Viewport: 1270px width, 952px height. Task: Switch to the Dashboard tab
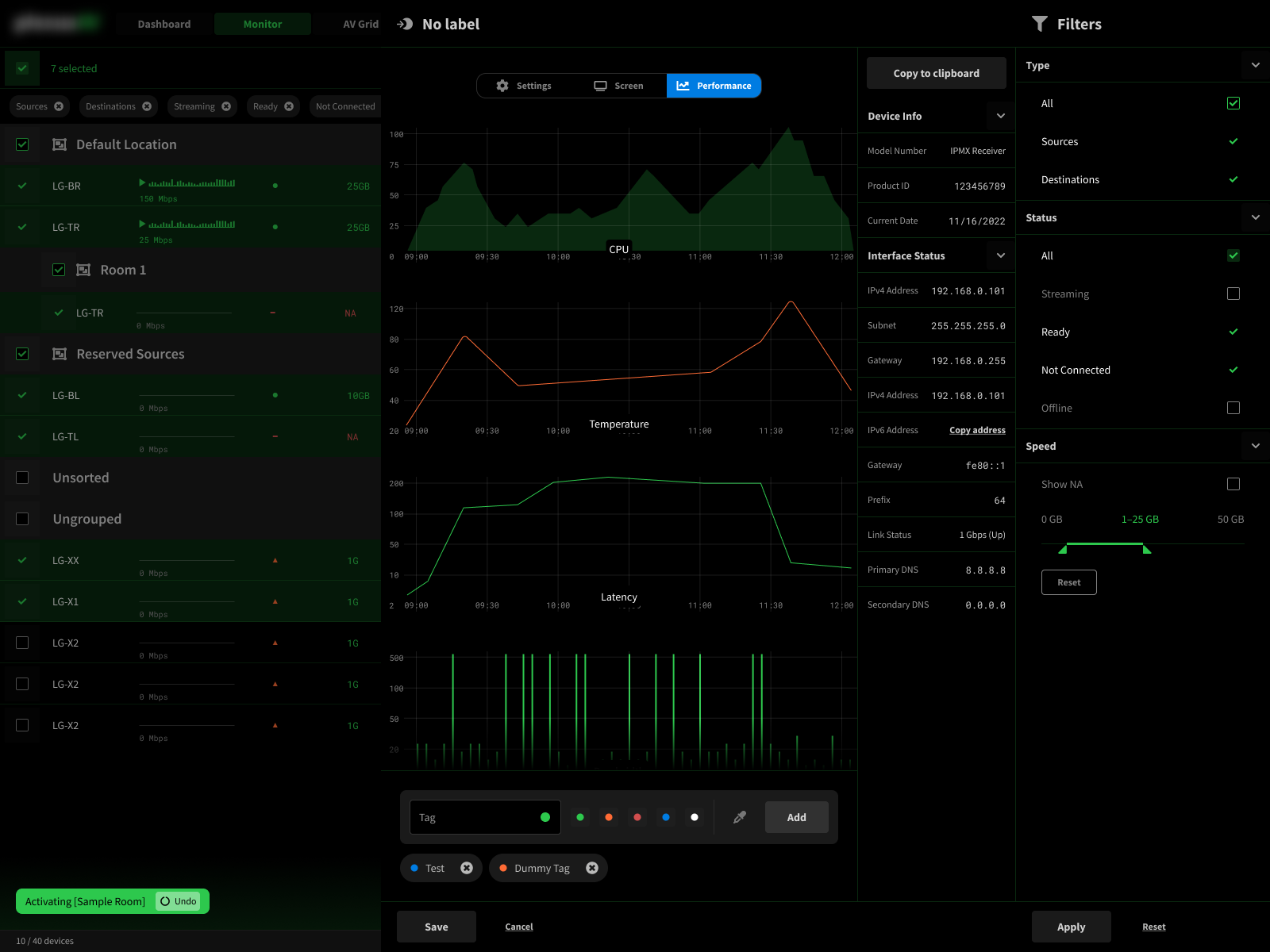(164, 24)
